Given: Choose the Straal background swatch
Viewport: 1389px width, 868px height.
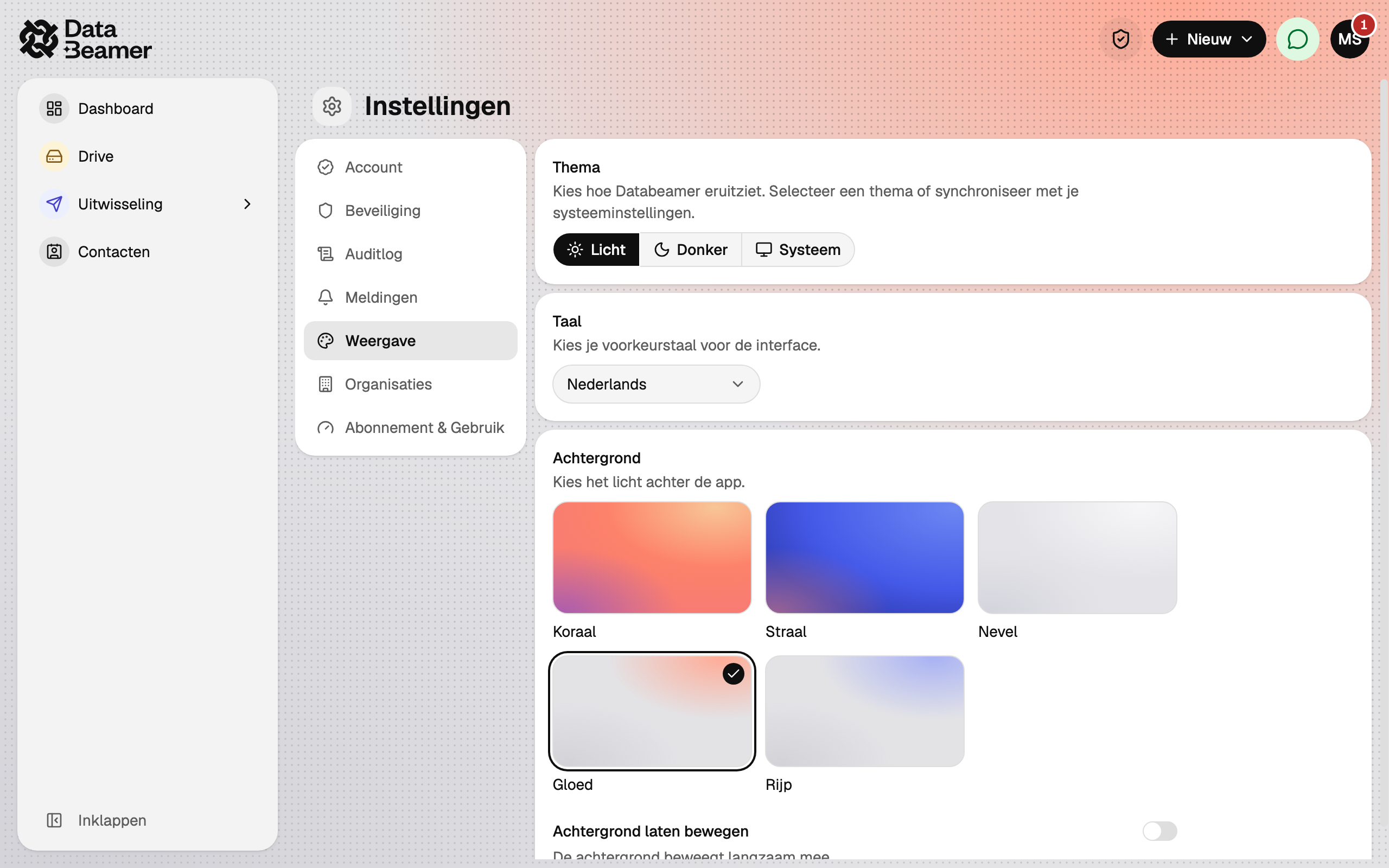Looking at the screenshot, I should click(864, 558).
